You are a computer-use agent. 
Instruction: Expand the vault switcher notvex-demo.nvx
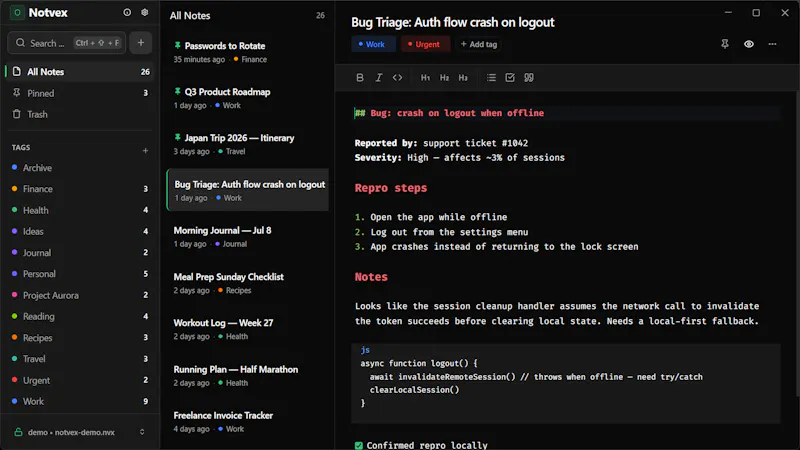(142, 432)
